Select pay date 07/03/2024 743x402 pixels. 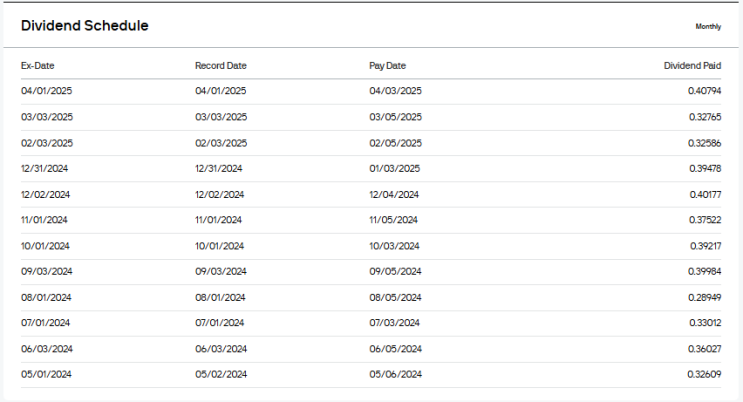point(394,323)
